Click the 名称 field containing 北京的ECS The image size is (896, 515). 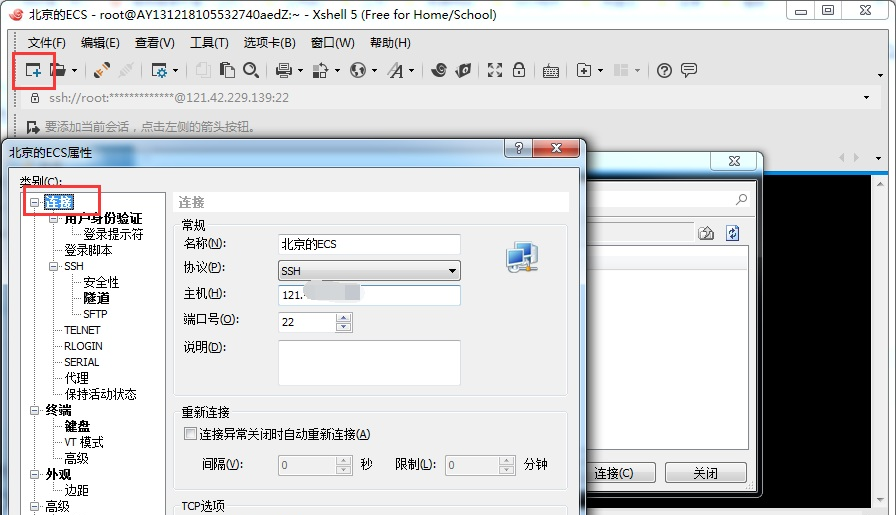tap(369, 245)
